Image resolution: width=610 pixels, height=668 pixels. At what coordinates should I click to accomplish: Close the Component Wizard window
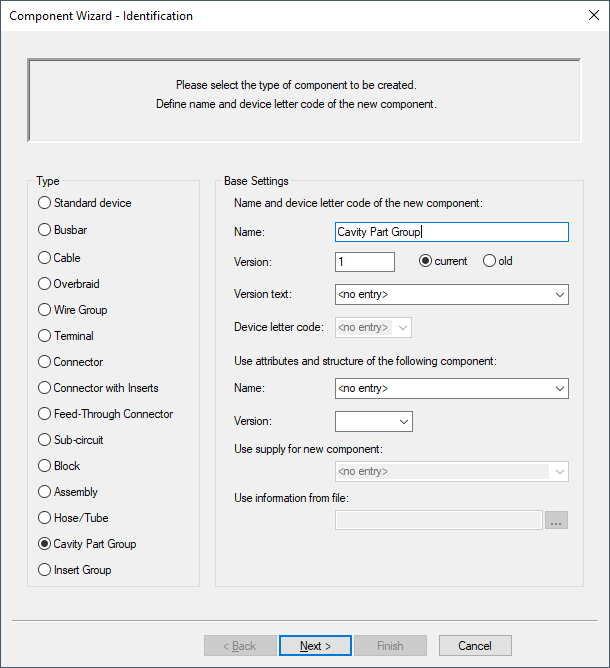[x=586, y=16]
